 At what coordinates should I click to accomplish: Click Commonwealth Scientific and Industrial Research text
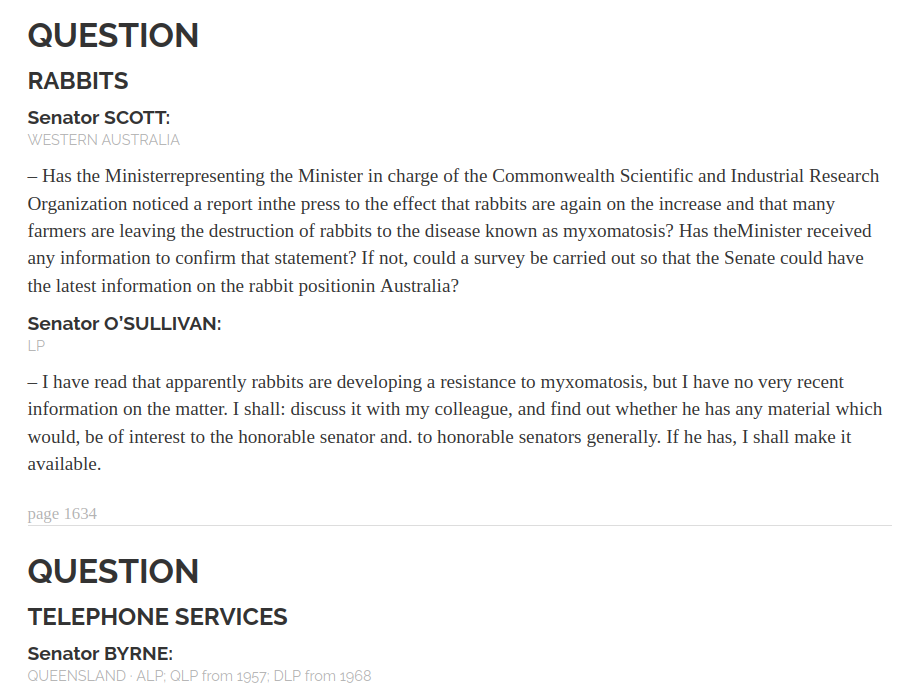pos(685,176)
